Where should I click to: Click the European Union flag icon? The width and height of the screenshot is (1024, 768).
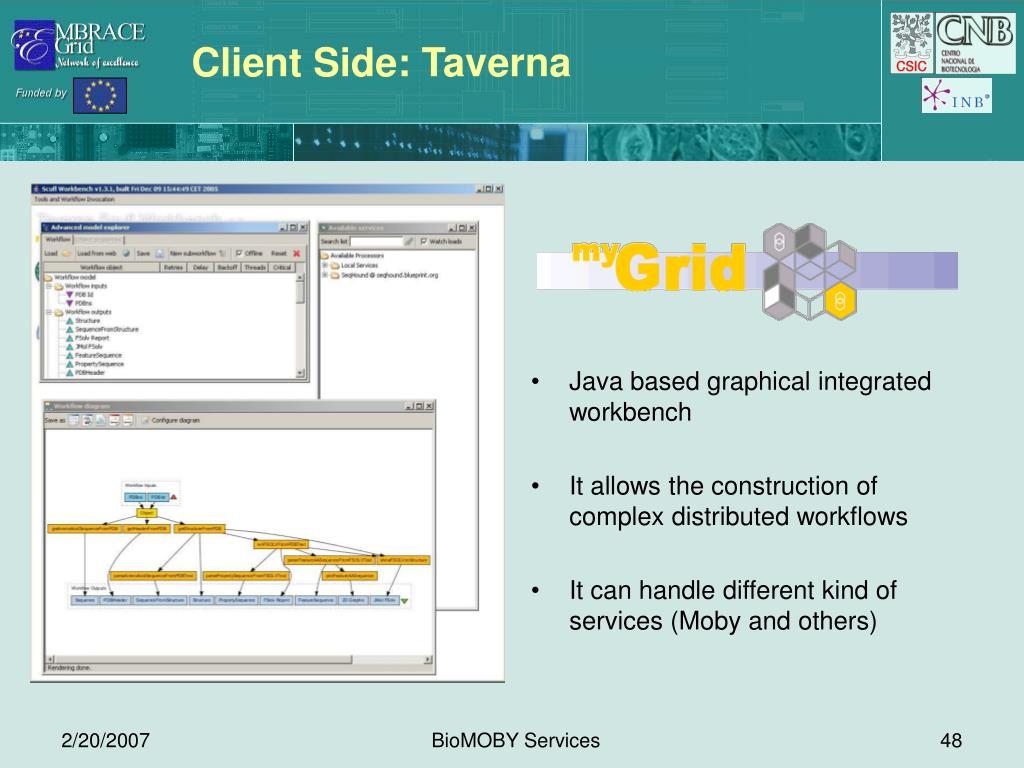(x=100, y=95)
